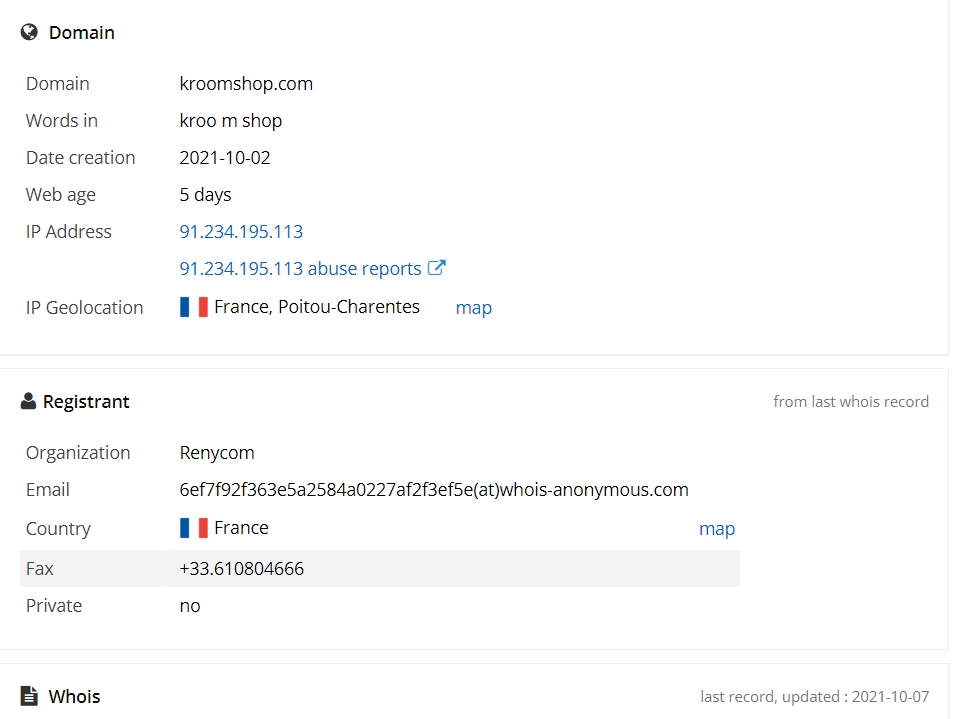Click the France, Poitou-Charentes location text
The height and width of the screenshot is (719, 956).
point(317,307)
